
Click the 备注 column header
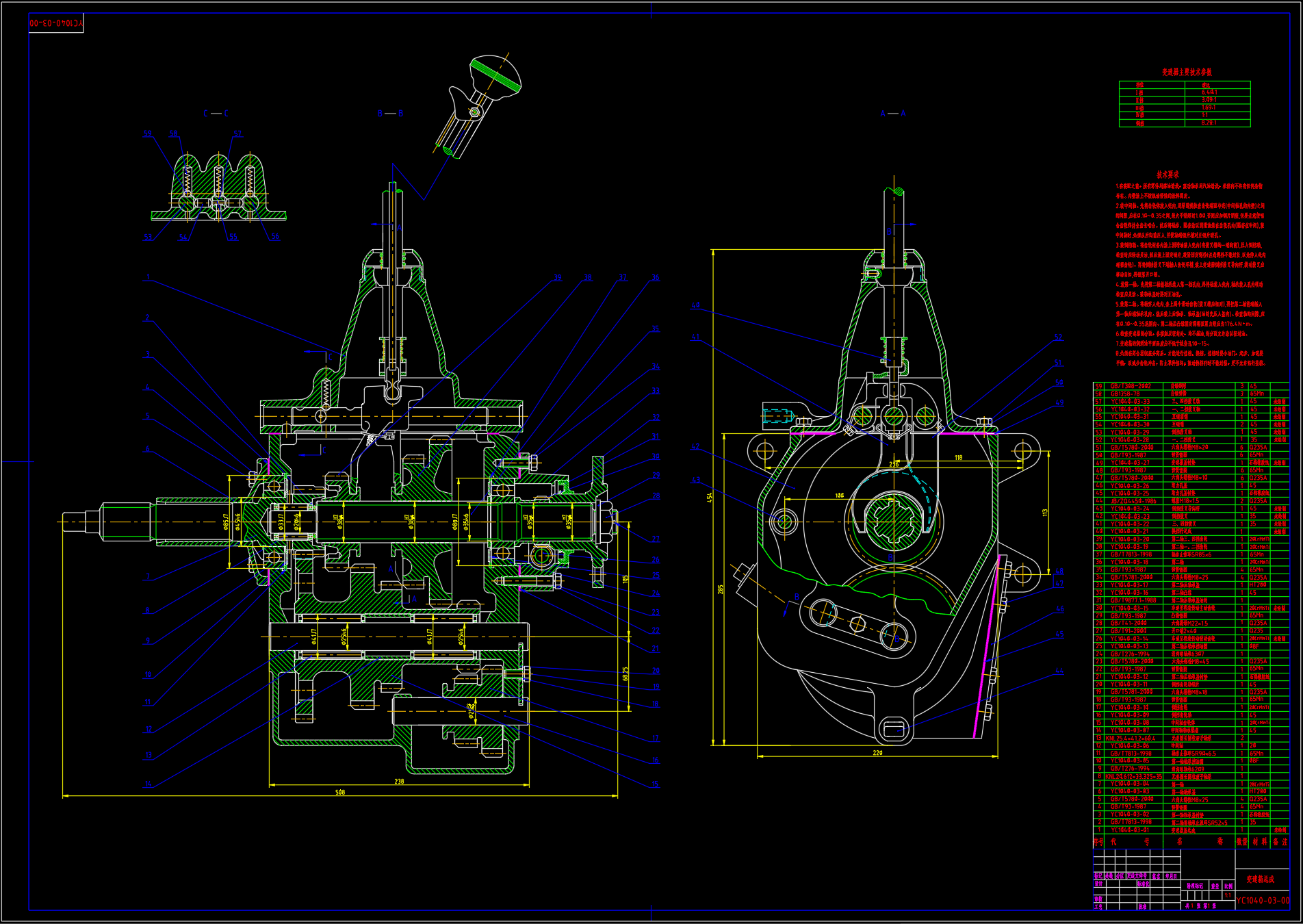click(1280, 842)
